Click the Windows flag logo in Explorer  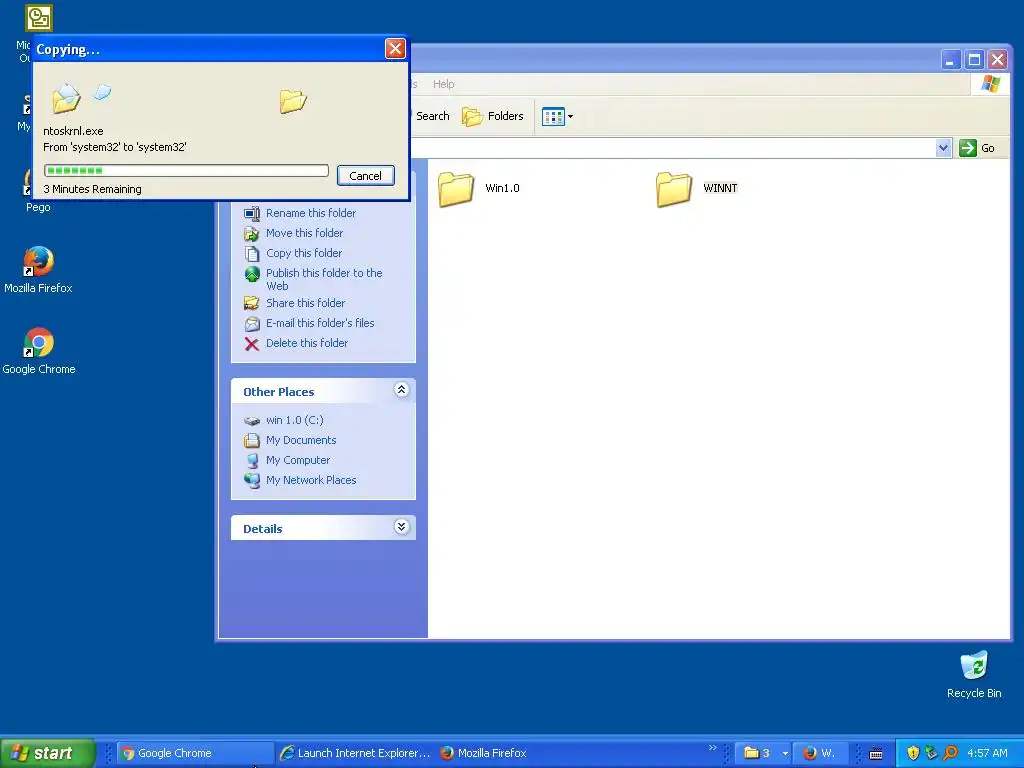pos(990,84)
